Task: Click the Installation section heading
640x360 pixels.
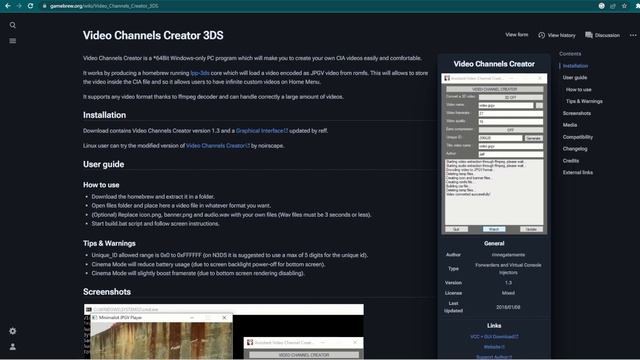Action: [x=104, y=115]
